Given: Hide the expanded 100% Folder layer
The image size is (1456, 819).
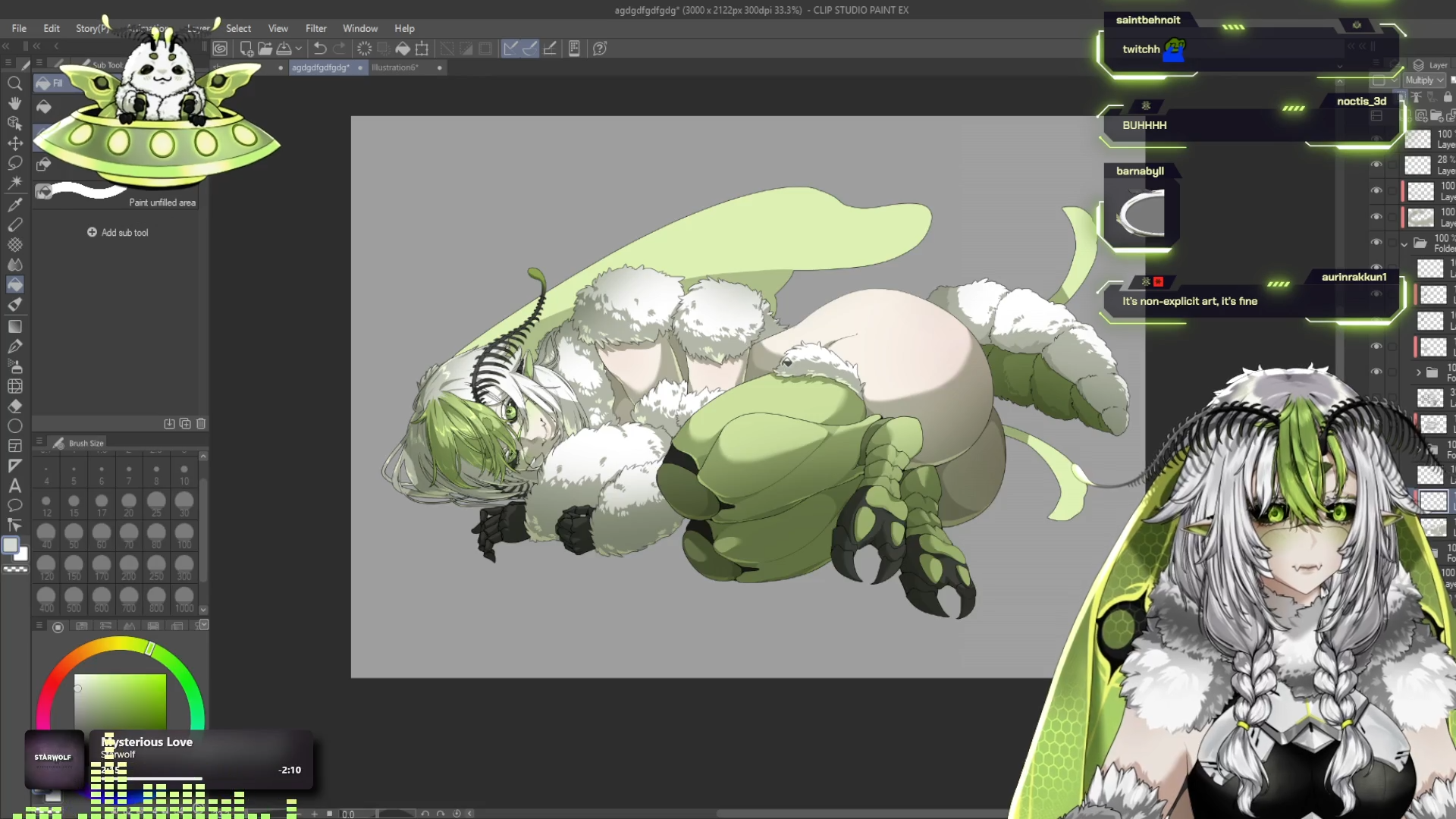Looking at the screenshot, I should [x=1376, y=243].
